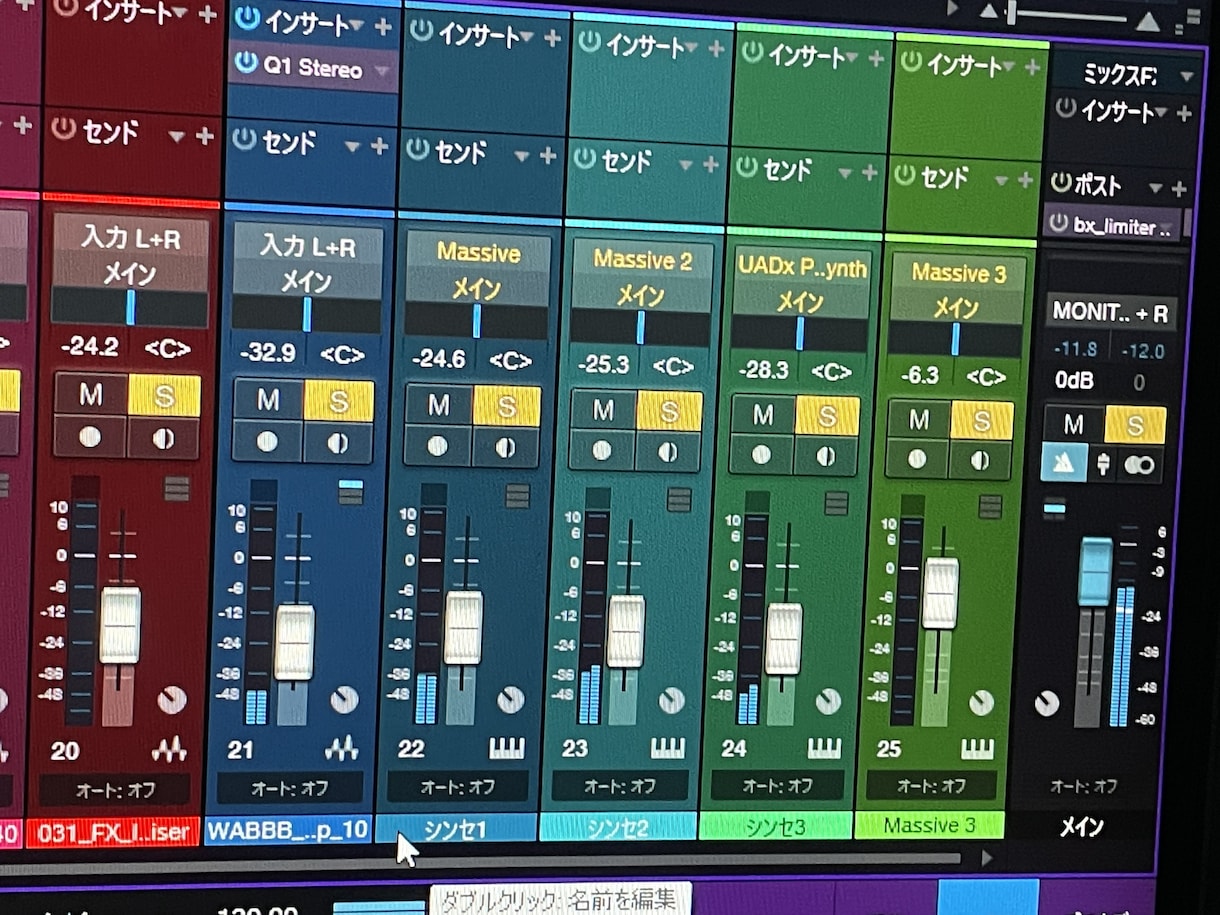Add an insert to the シンセ3 channel
1220x915 pixels.
coord(876,59)
